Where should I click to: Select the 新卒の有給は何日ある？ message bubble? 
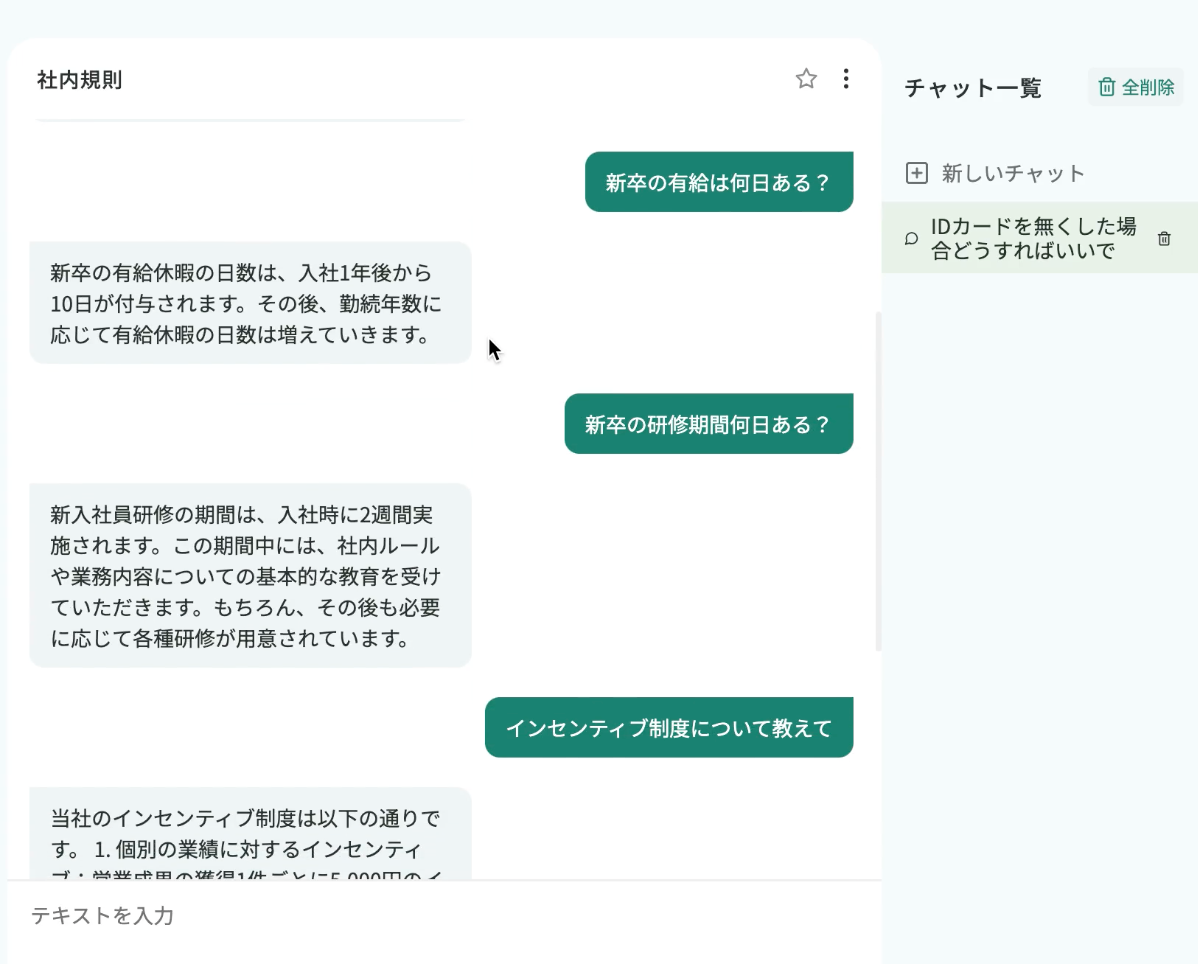pyautogui.click(x=718, y=183)
